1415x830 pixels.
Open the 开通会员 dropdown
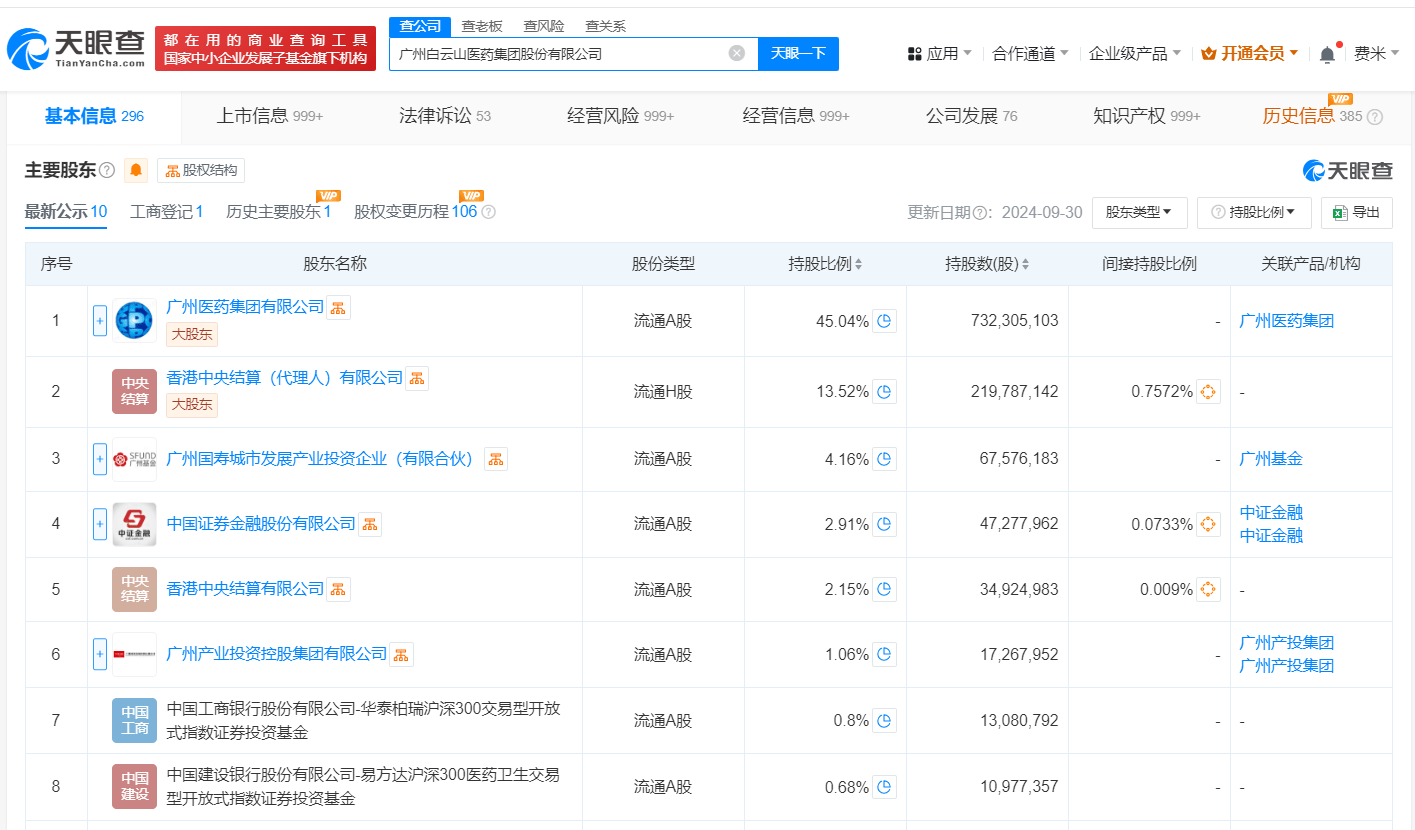click(1250, 54)
